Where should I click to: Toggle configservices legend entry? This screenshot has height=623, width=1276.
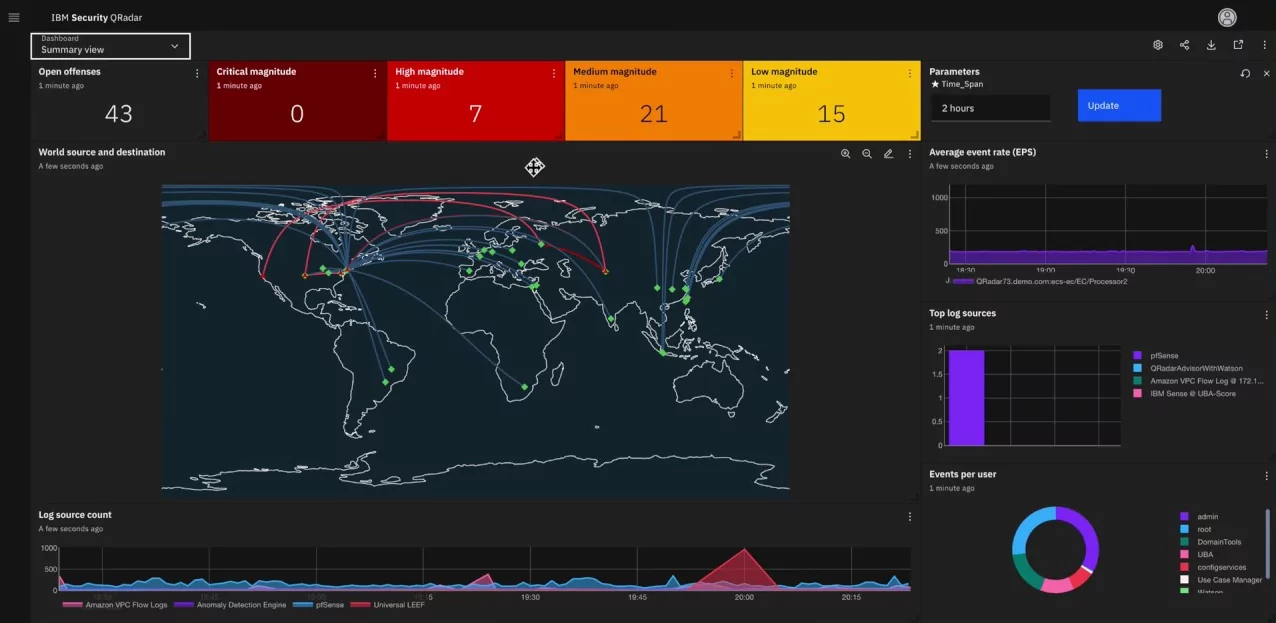tap(1214, 567)
